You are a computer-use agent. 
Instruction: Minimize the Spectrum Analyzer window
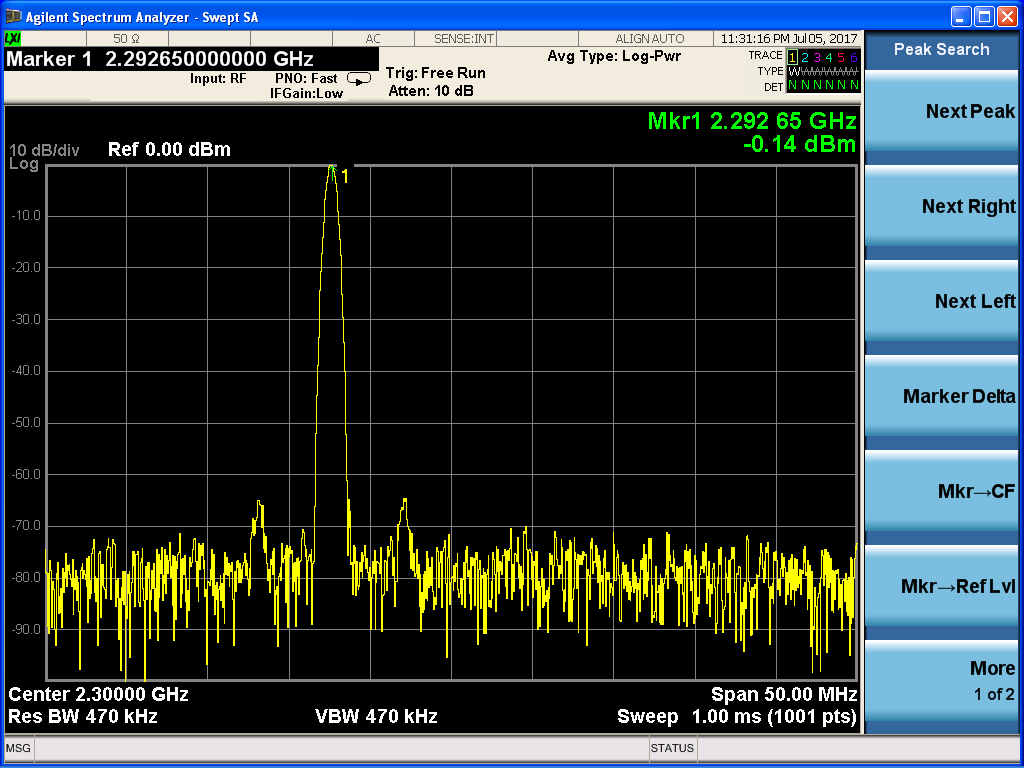[x=961, y=16]
